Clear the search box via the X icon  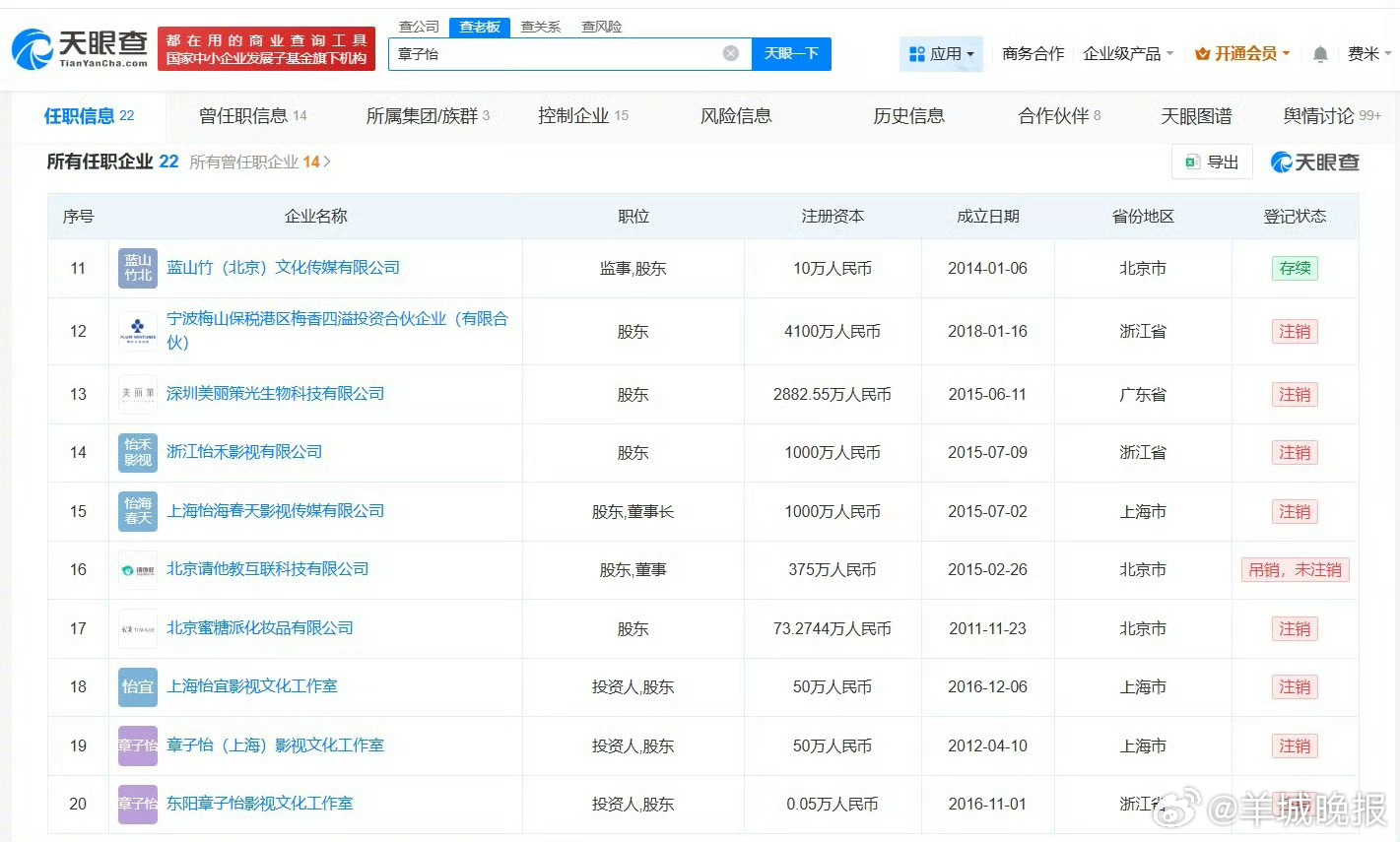click(730, 54)
